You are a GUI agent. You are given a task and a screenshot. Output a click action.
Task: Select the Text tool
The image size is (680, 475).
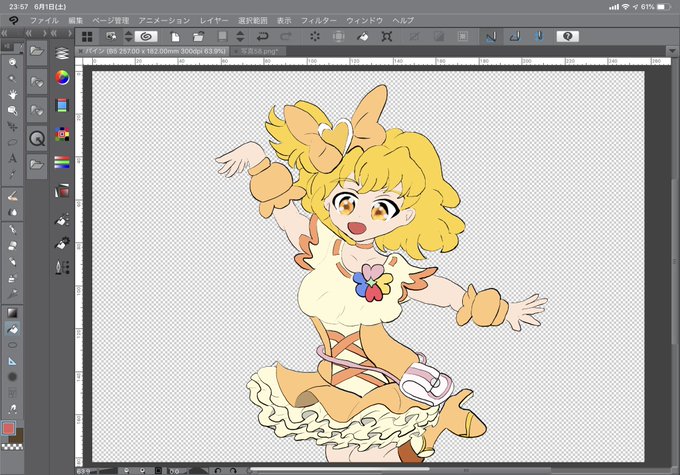pyautogui.click(x=13, y=158)
